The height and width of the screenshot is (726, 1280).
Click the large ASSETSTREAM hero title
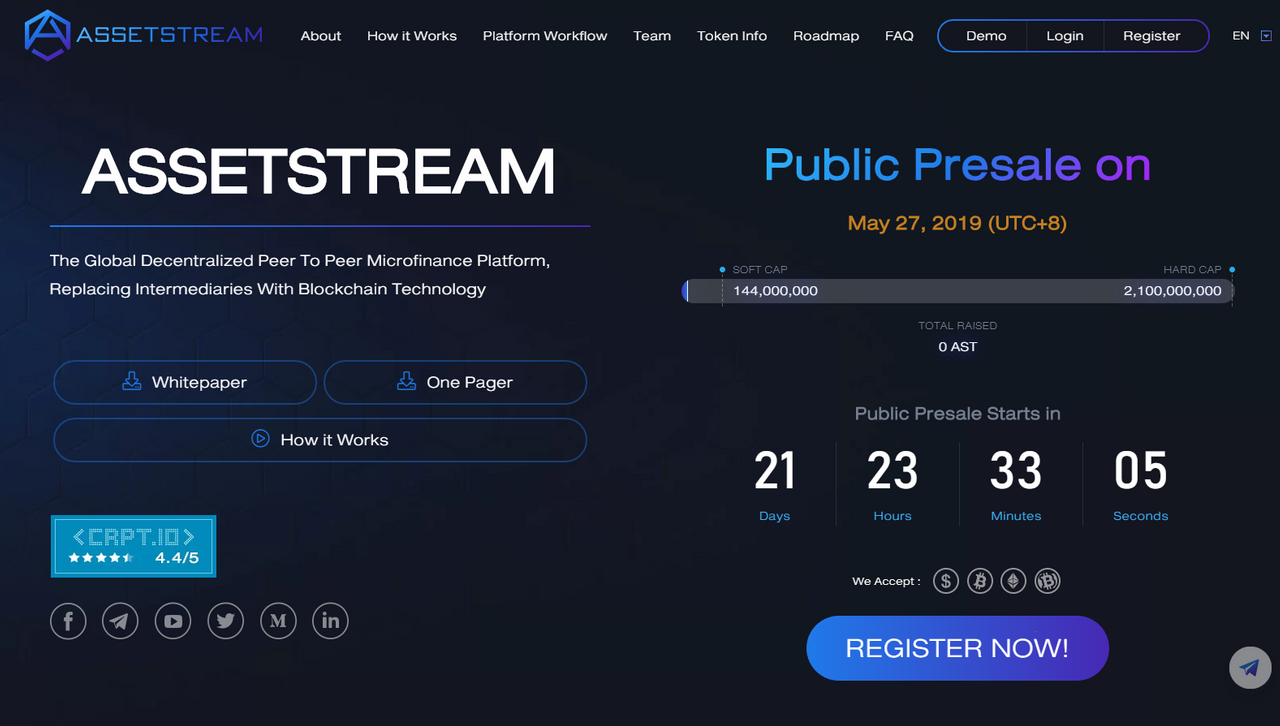pos(318,171)
